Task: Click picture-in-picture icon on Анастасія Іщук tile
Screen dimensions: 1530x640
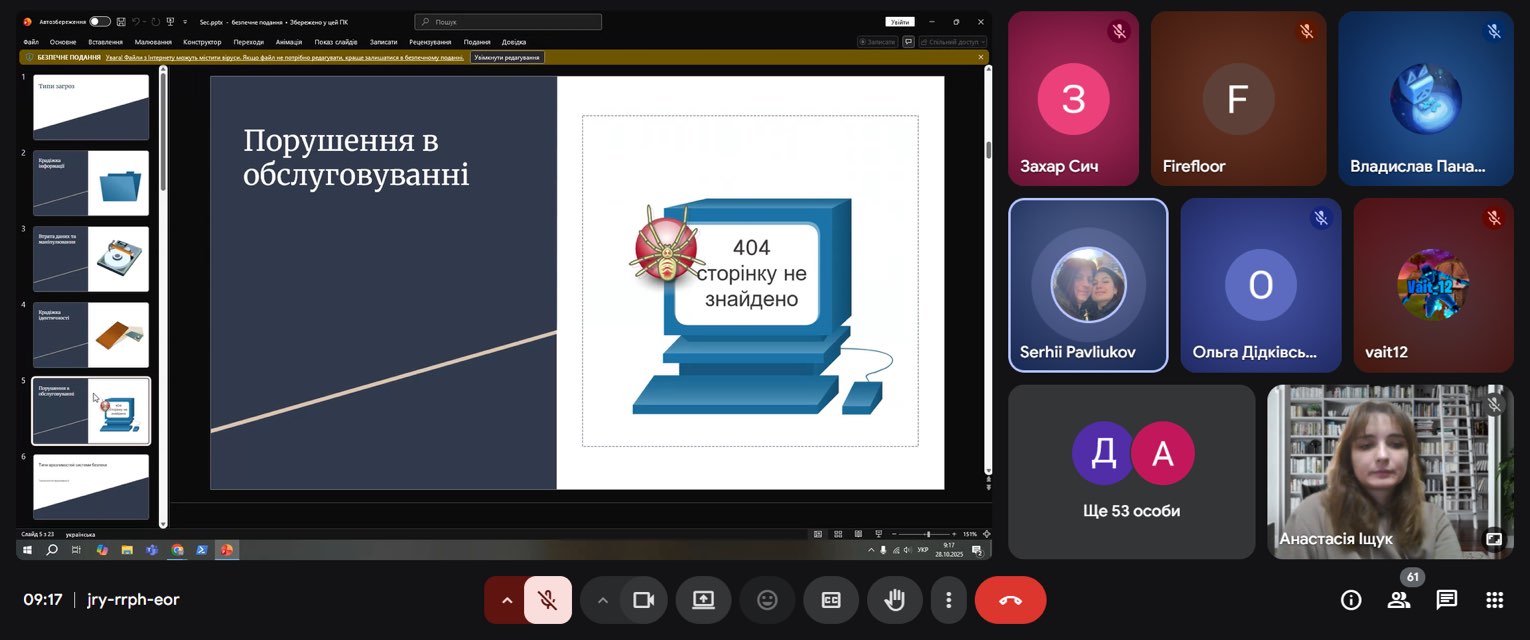Action: (x=1494, y=538)
